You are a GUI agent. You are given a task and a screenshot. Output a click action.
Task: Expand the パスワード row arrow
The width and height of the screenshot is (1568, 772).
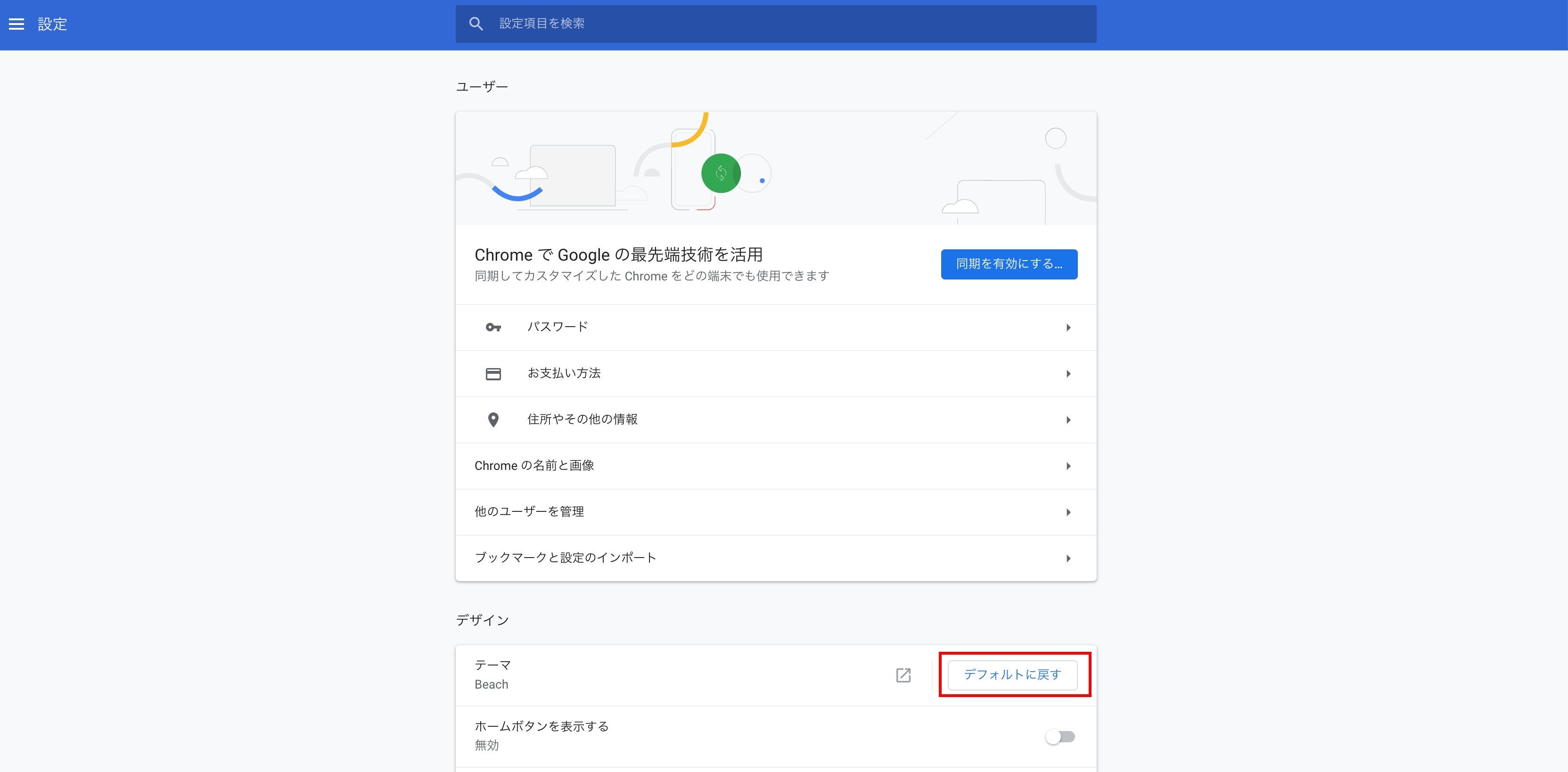click(x=1068, y=328)
